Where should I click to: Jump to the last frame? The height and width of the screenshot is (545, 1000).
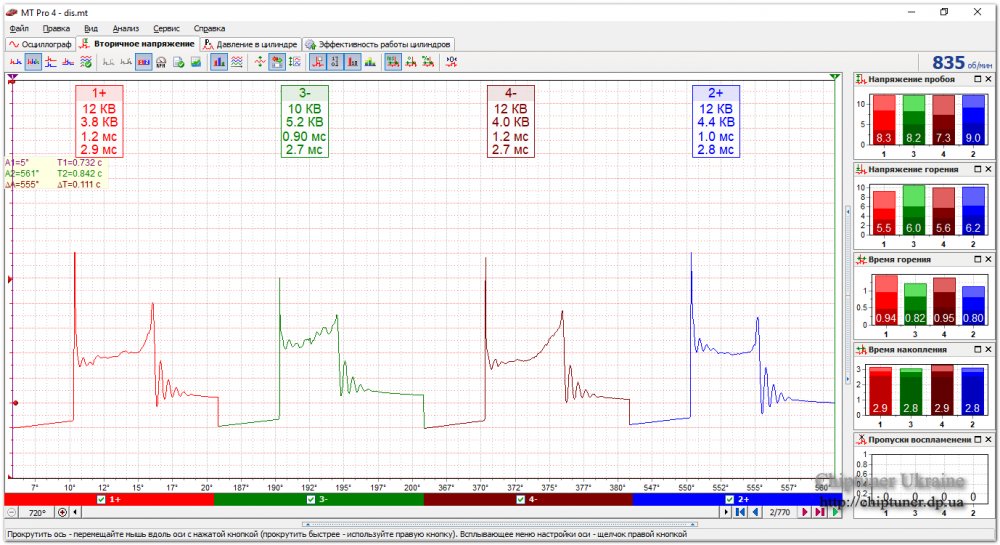(x=820, y=512)
